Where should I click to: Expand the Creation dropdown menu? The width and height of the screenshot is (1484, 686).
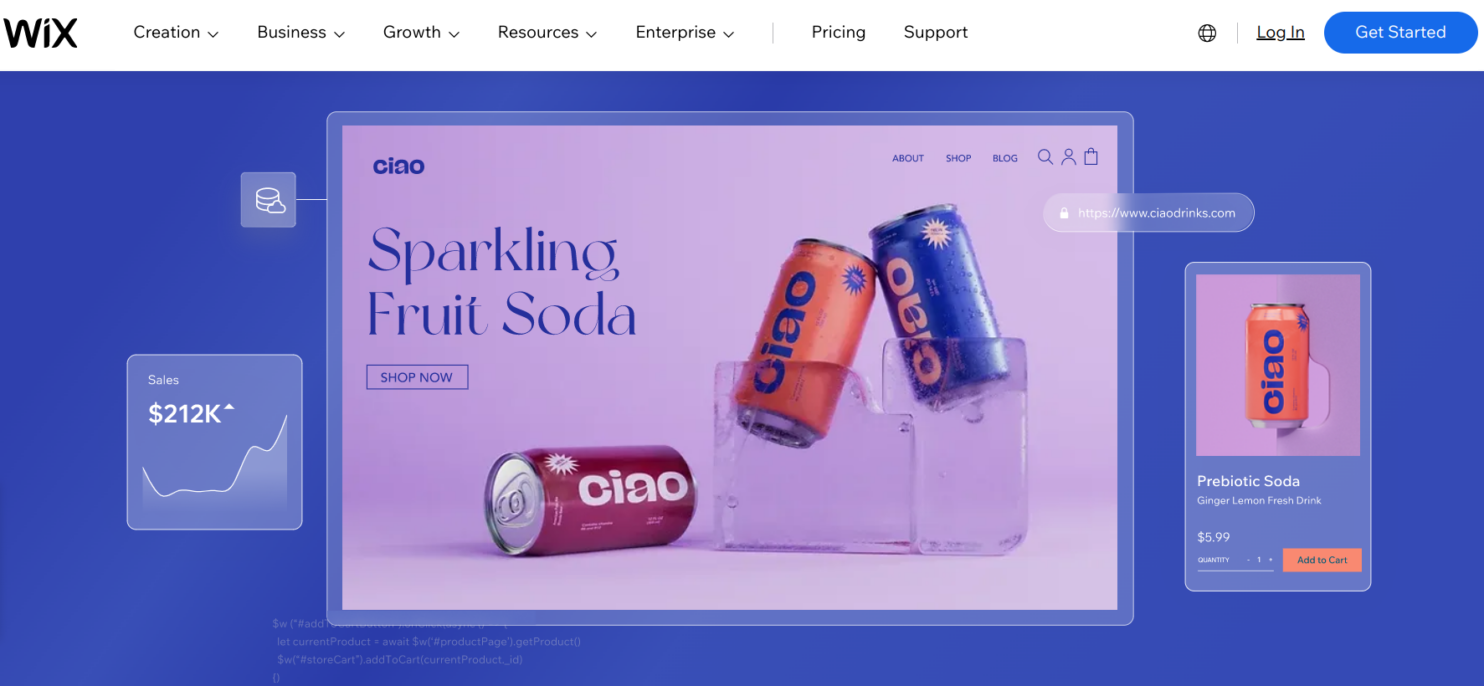pos(176,33)
